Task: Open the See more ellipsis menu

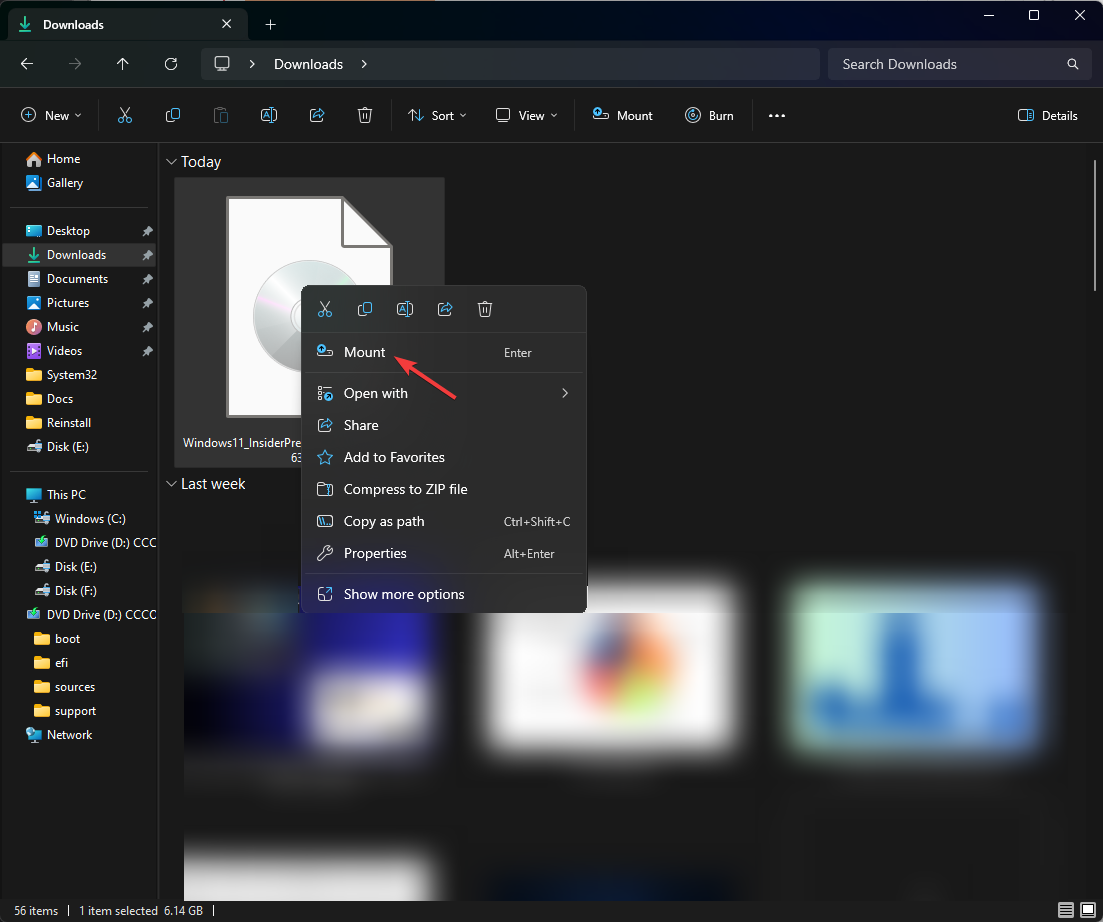Action: pyautogui.click(x=777, y=115)
